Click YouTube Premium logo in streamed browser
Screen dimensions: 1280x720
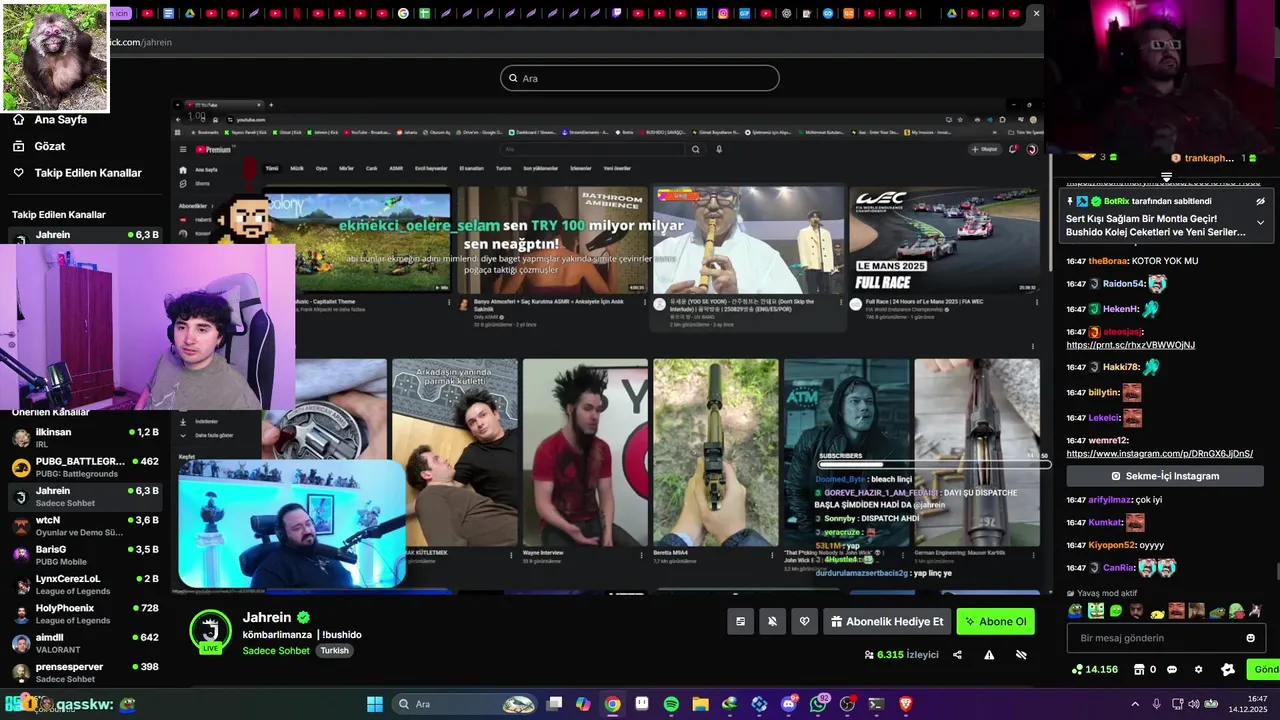pyautogui.click(x=213, y=149)
